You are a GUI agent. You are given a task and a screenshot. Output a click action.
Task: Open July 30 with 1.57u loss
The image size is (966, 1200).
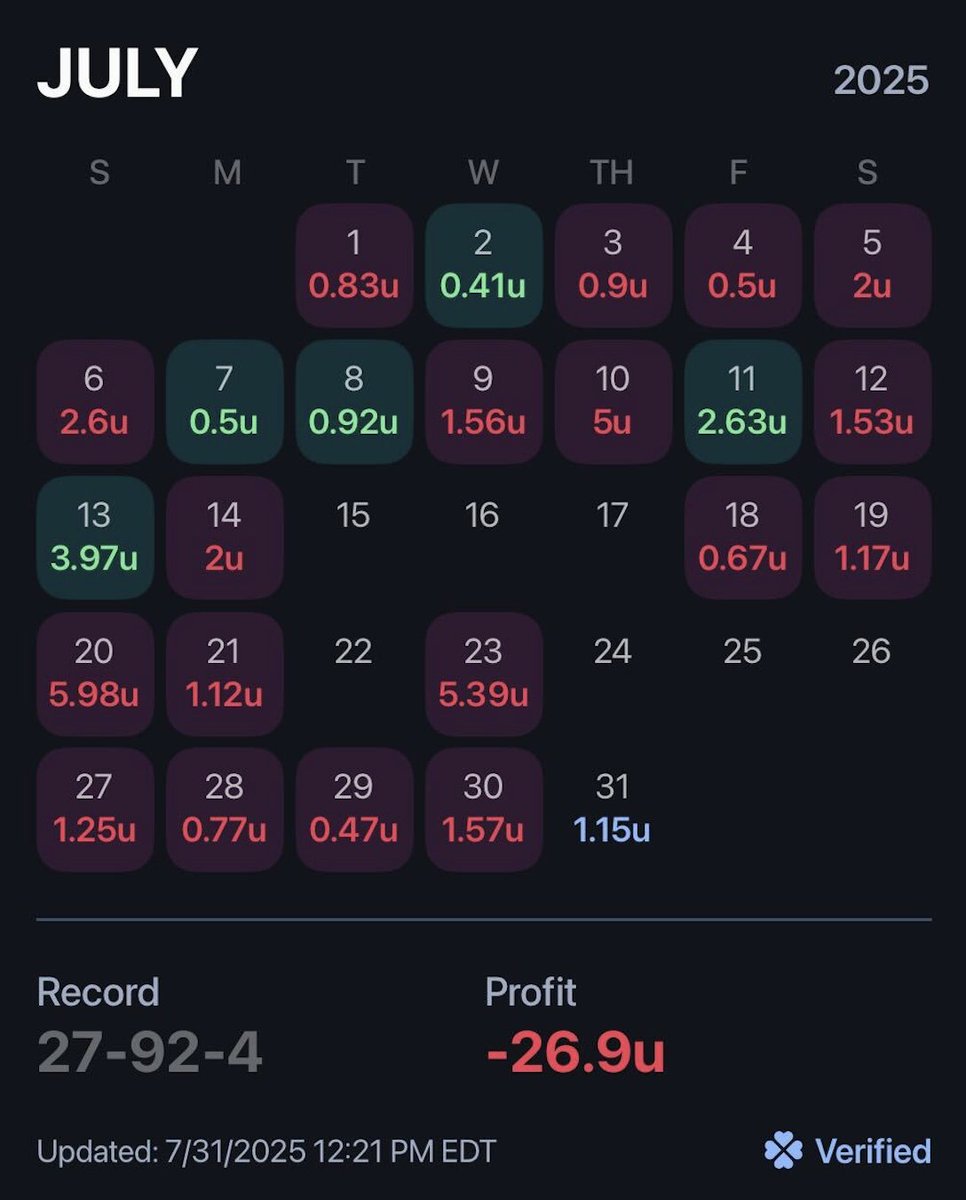(x=483, y=809)
